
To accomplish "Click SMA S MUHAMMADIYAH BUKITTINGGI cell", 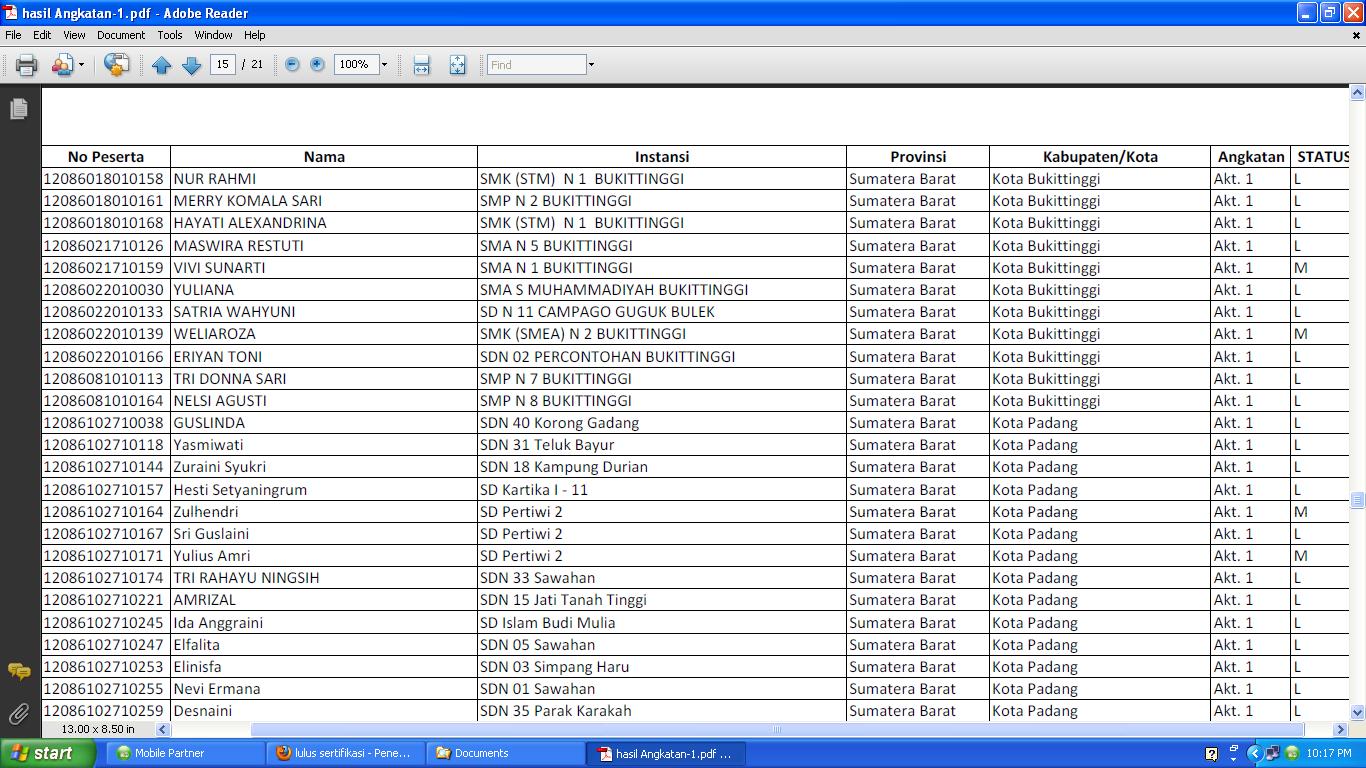I will [x=614, y=290].
